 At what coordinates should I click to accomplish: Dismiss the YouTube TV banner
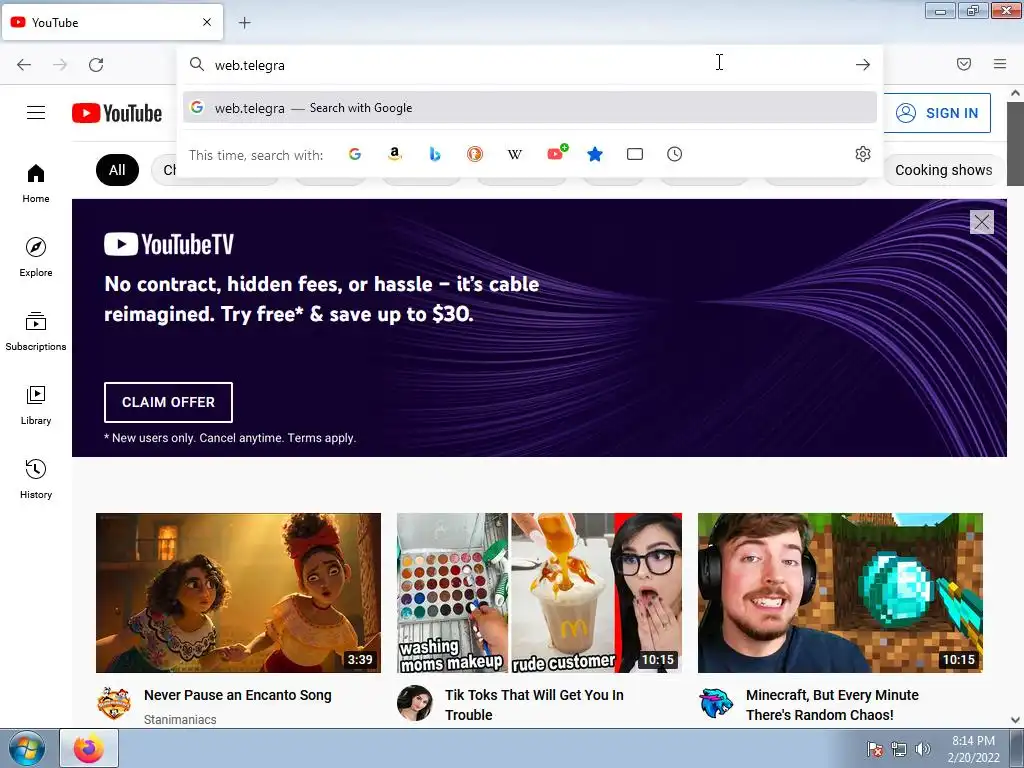(x=982, y=222)
